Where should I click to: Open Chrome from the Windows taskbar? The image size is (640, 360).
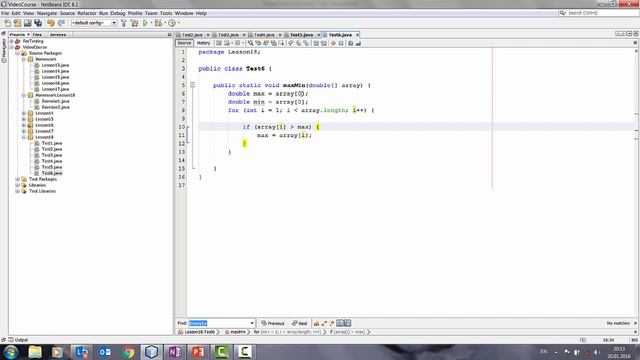point(128,352)
